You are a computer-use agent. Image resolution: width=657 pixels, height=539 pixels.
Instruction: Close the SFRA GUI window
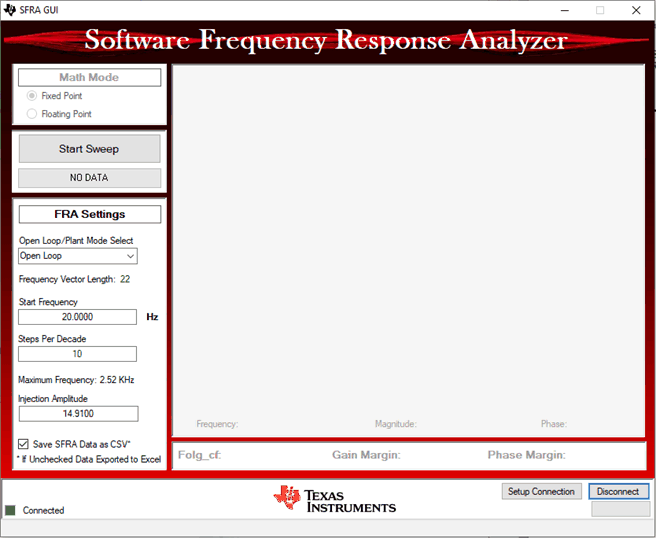tap(636, 9)
